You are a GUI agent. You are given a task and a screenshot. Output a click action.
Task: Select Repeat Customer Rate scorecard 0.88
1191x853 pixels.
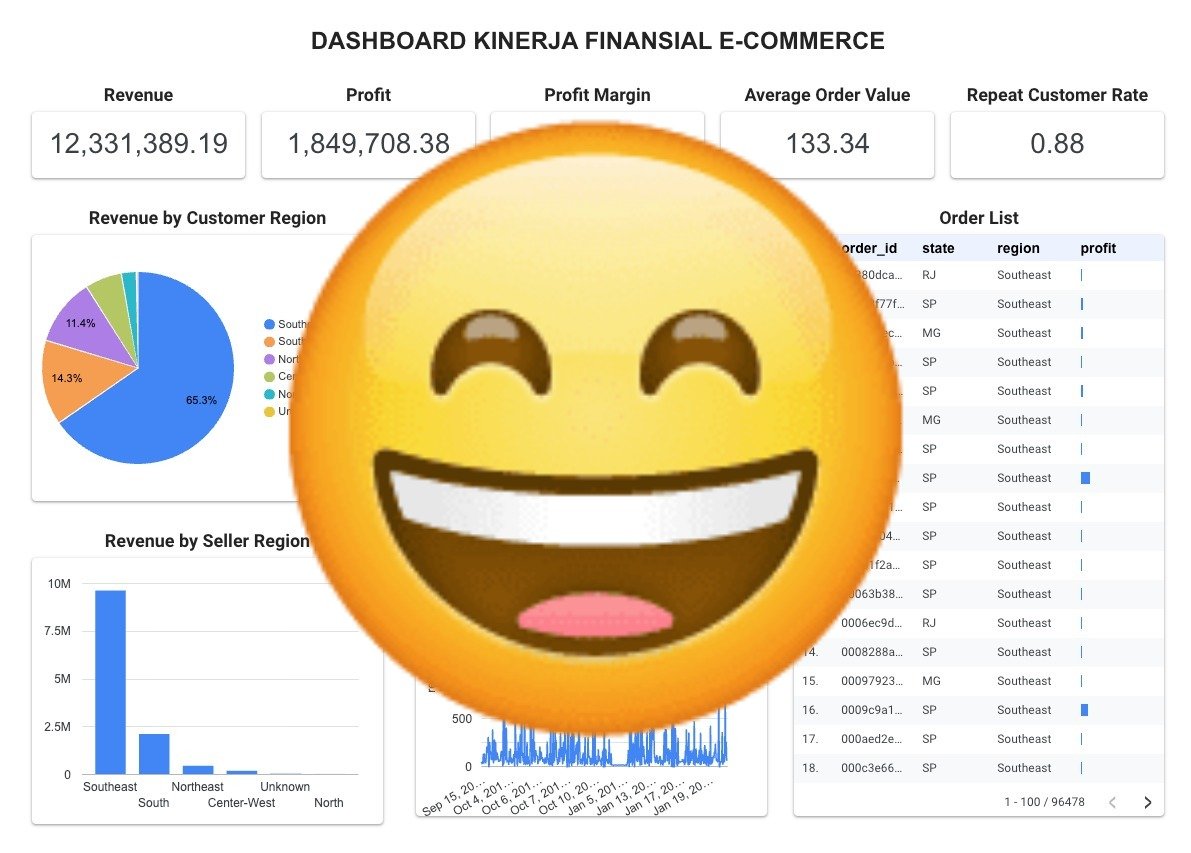click(x=1057, y=144)
